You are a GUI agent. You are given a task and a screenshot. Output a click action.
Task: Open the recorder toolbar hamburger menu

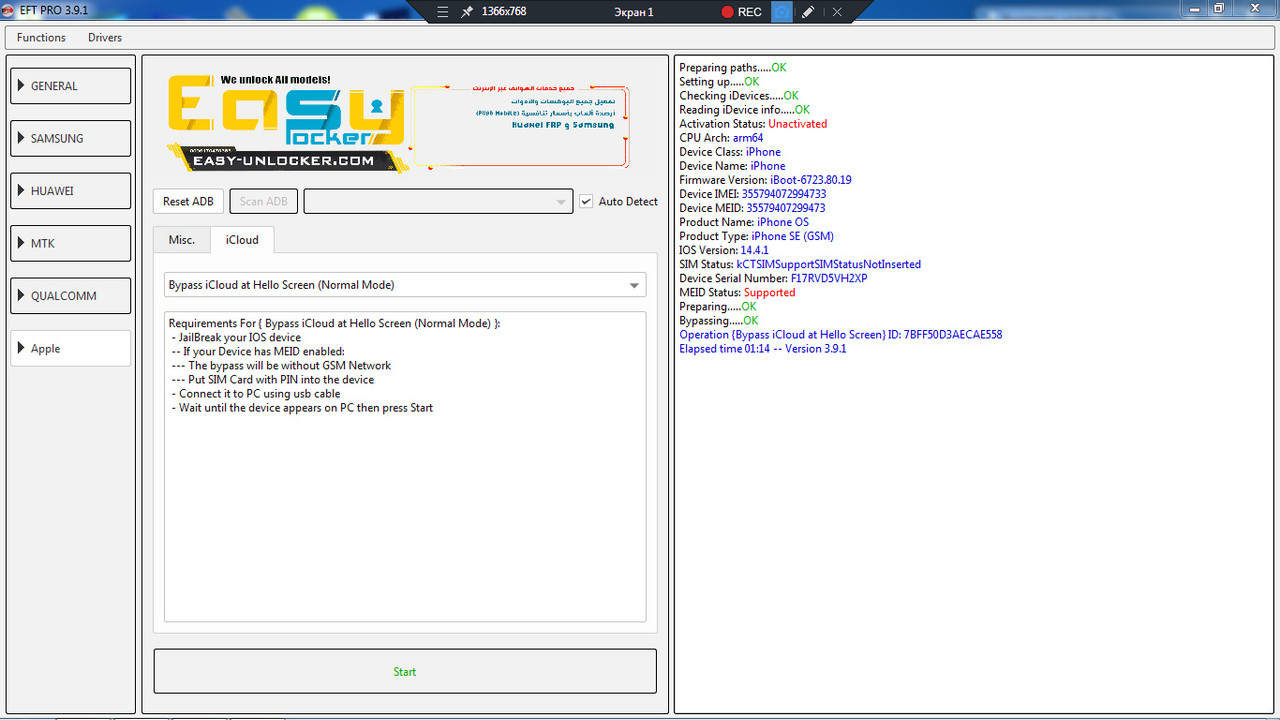point(443,12)
